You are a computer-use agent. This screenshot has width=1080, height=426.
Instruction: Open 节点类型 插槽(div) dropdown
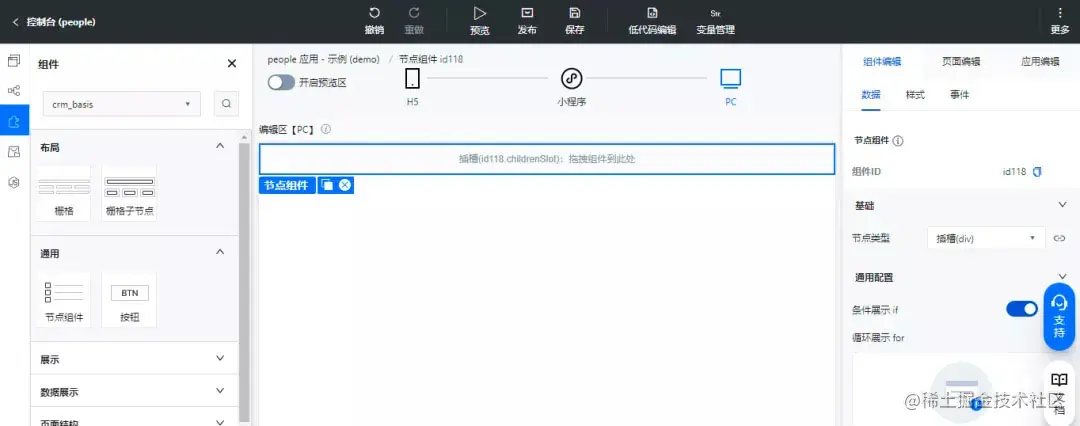click(986, 238)
